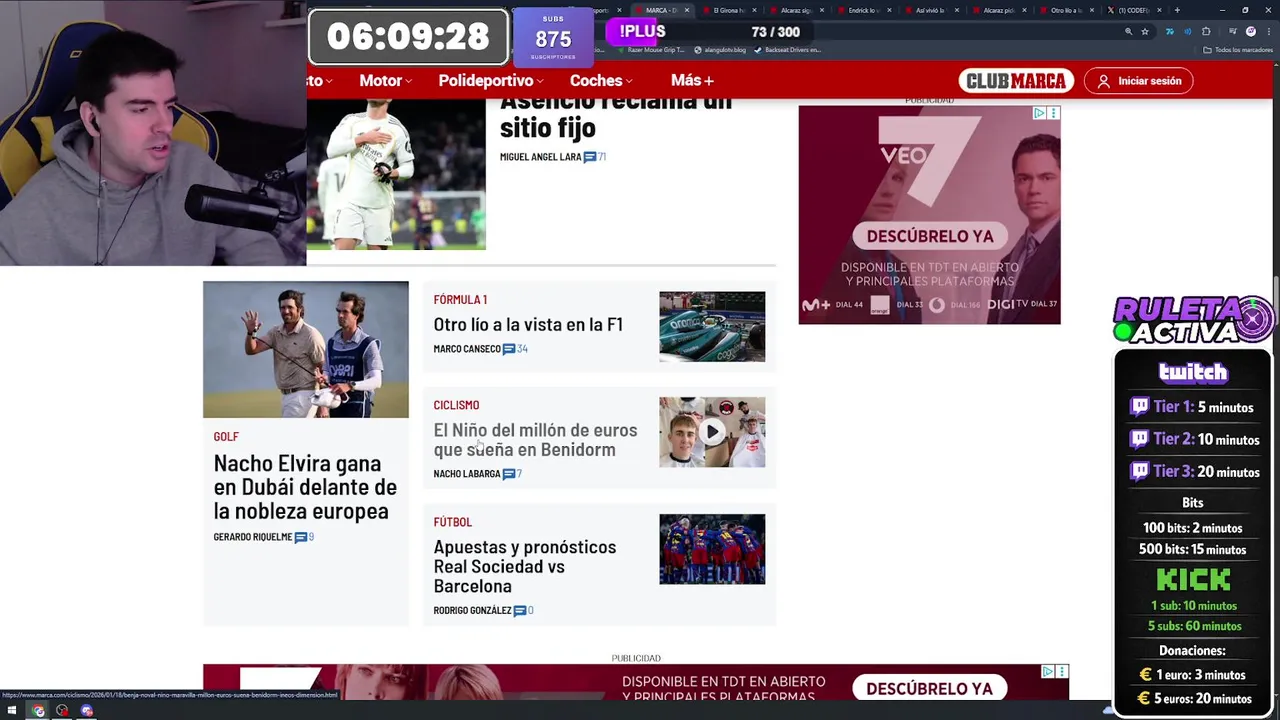
Task: Click the browser zoom magnifier icon
Action: pyautogui.click(x=1128, y=32)
